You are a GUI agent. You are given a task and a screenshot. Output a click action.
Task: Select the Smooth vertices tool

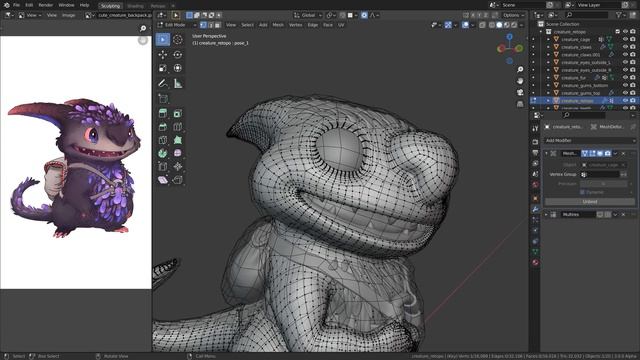click(x=178, y=153)
